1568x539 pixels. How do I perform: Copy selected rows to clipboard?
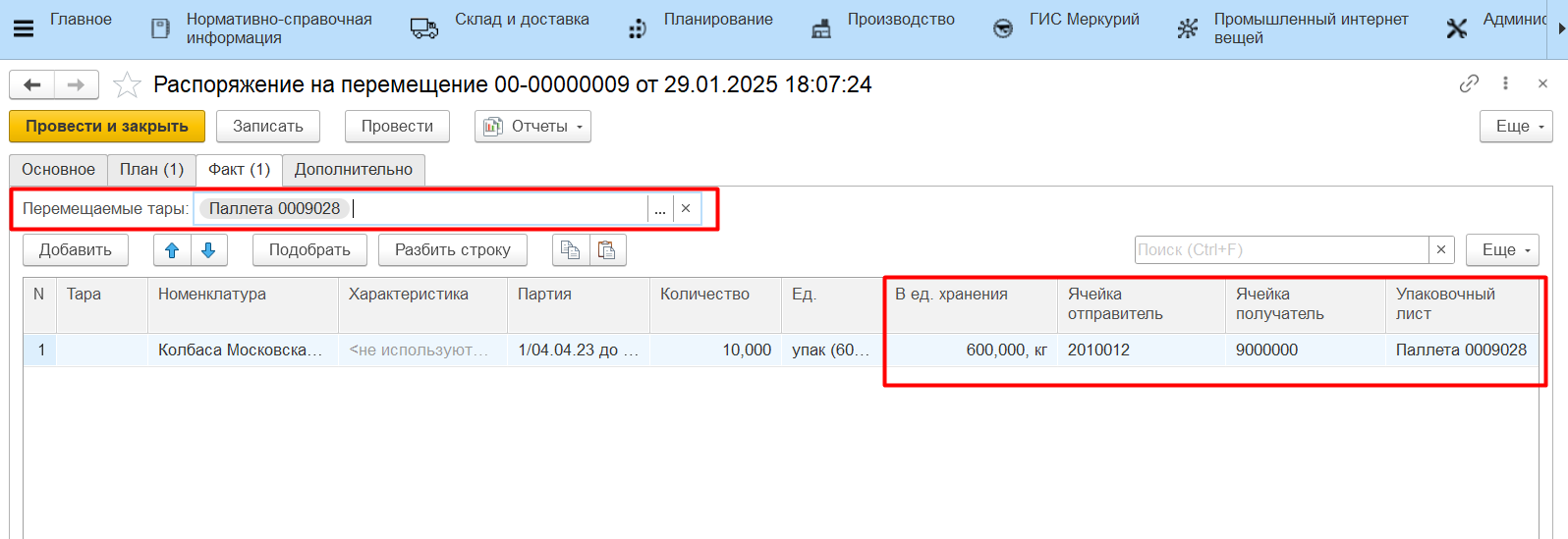(x=570, y=250)
